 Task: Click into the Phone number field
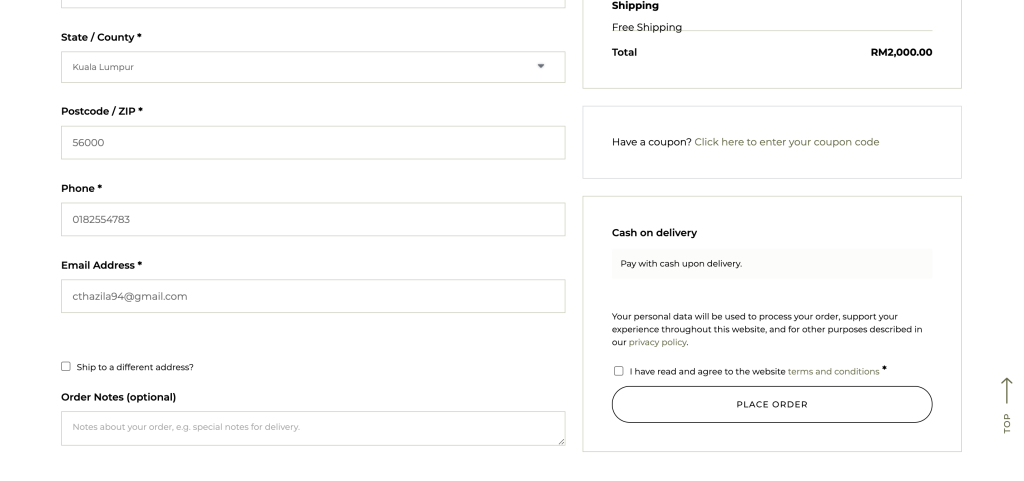pos(313,220)
